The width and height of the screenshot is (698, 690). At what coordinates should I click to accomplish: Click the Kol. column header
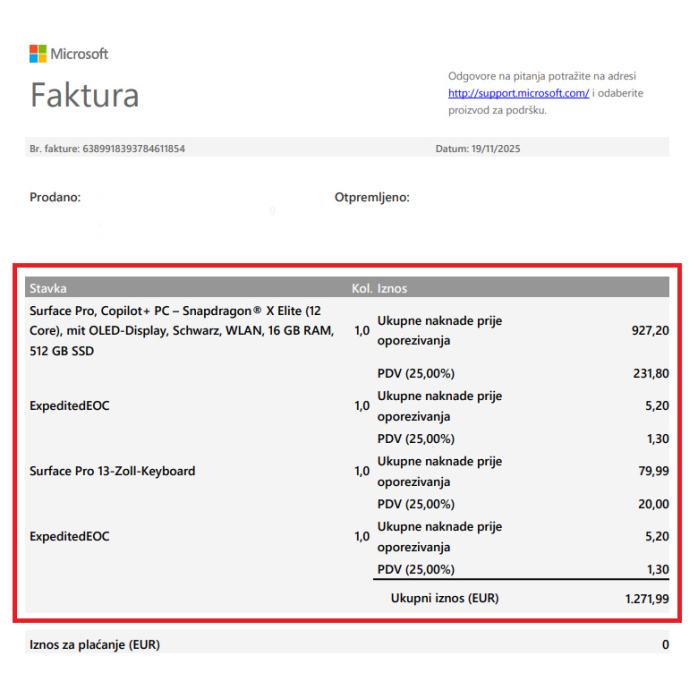(363, 288)
